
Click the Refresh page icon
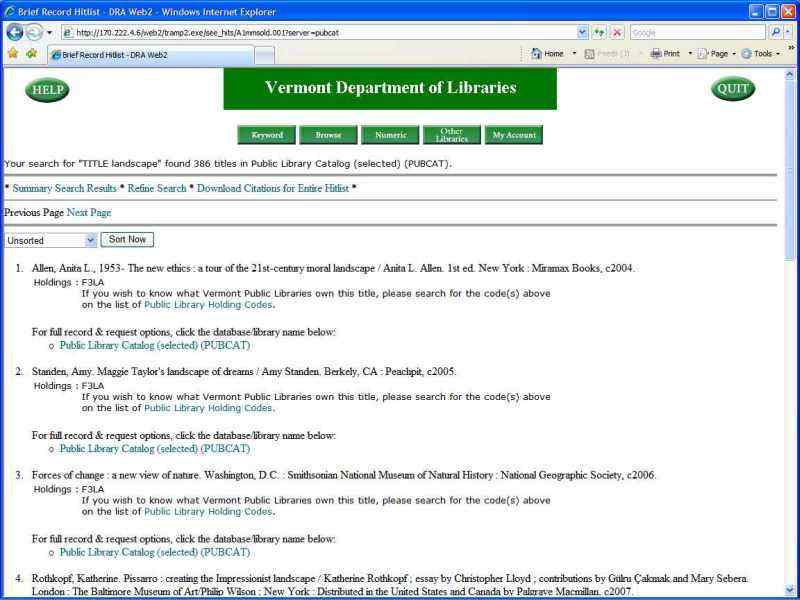tap(599, 33)
